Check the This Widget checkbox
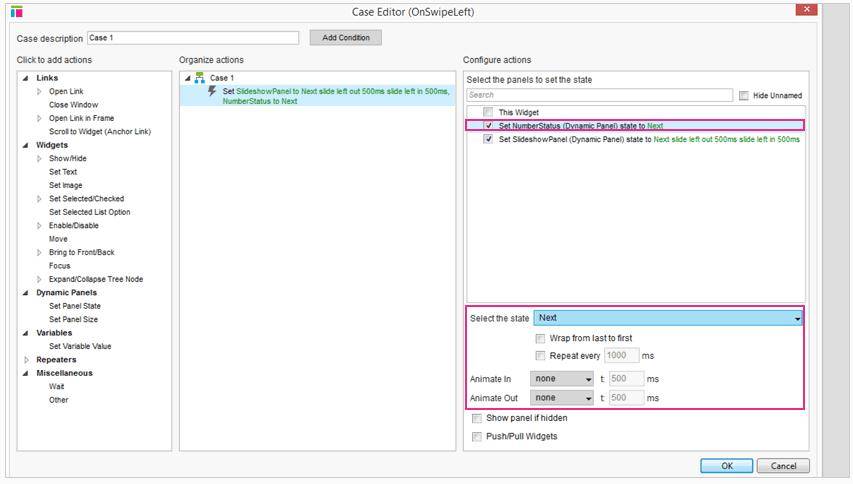Viewport: 853px width, 484px height. [488, 113]
